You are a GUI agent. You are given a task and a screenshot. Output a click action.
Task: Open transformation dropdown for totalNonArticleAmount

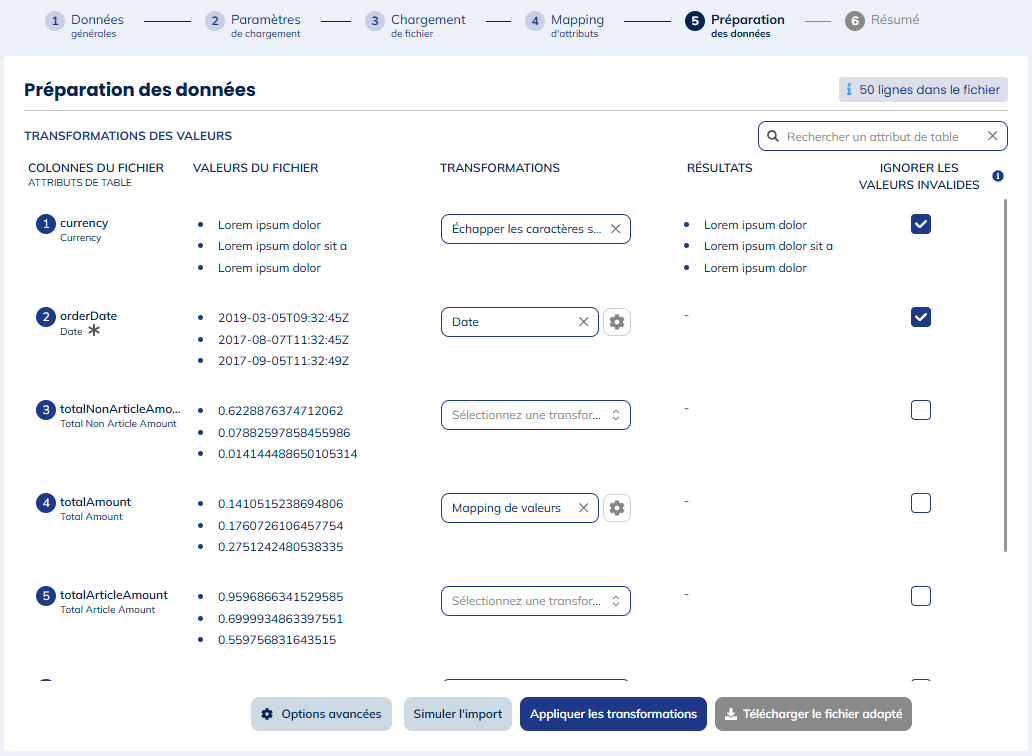coord(535,415)
